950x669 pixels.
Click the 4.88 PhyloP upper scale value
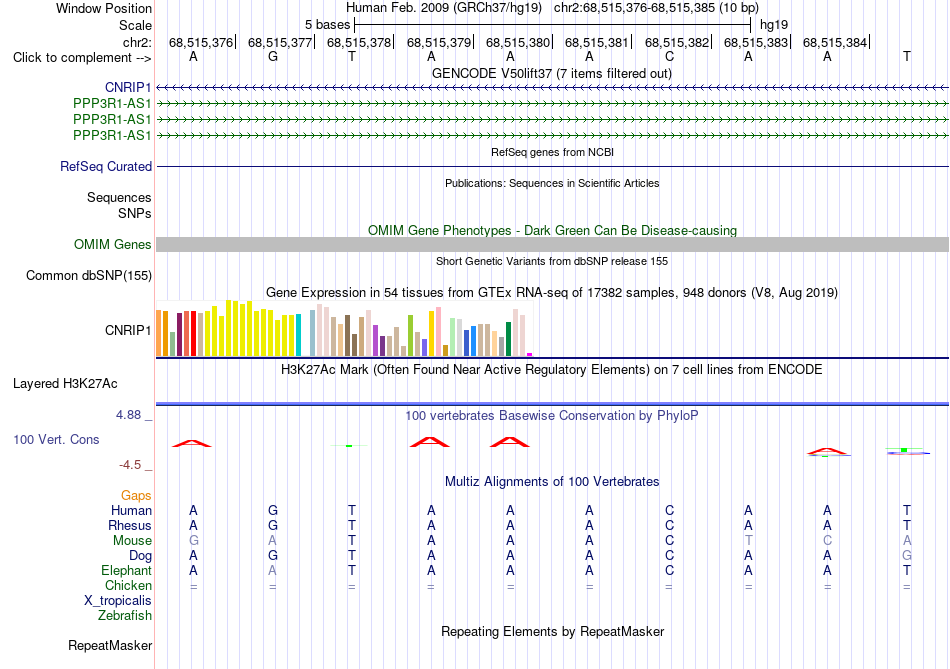[128, 415]
